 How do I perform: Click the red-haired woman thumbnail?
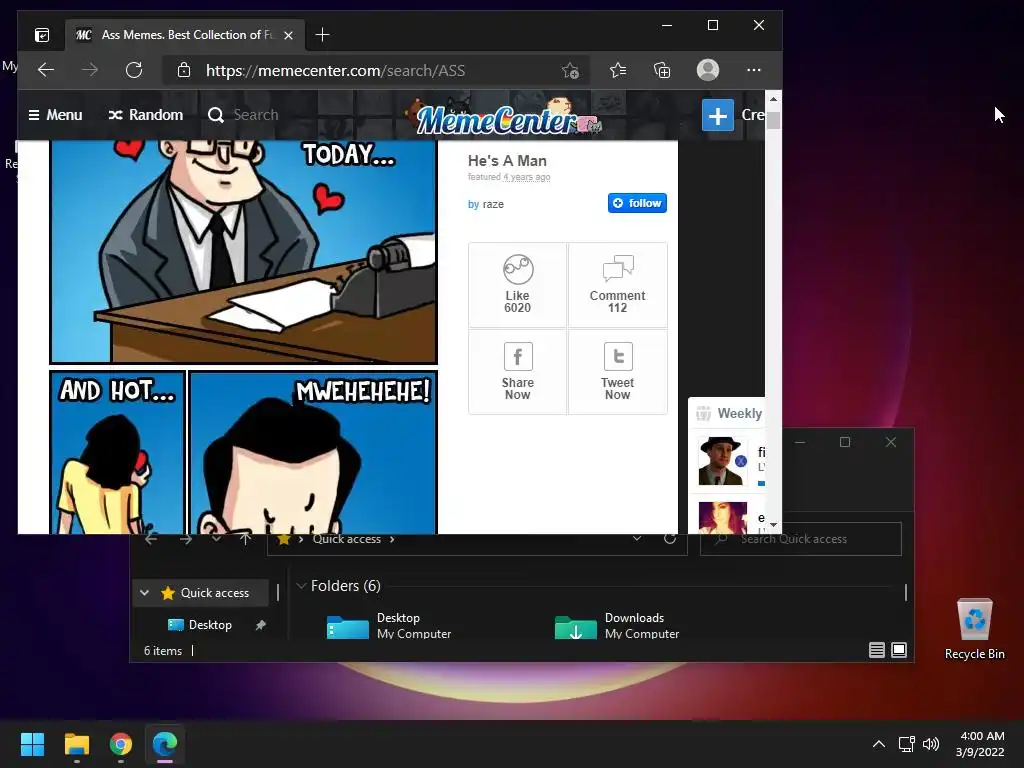tap(722, 517)
